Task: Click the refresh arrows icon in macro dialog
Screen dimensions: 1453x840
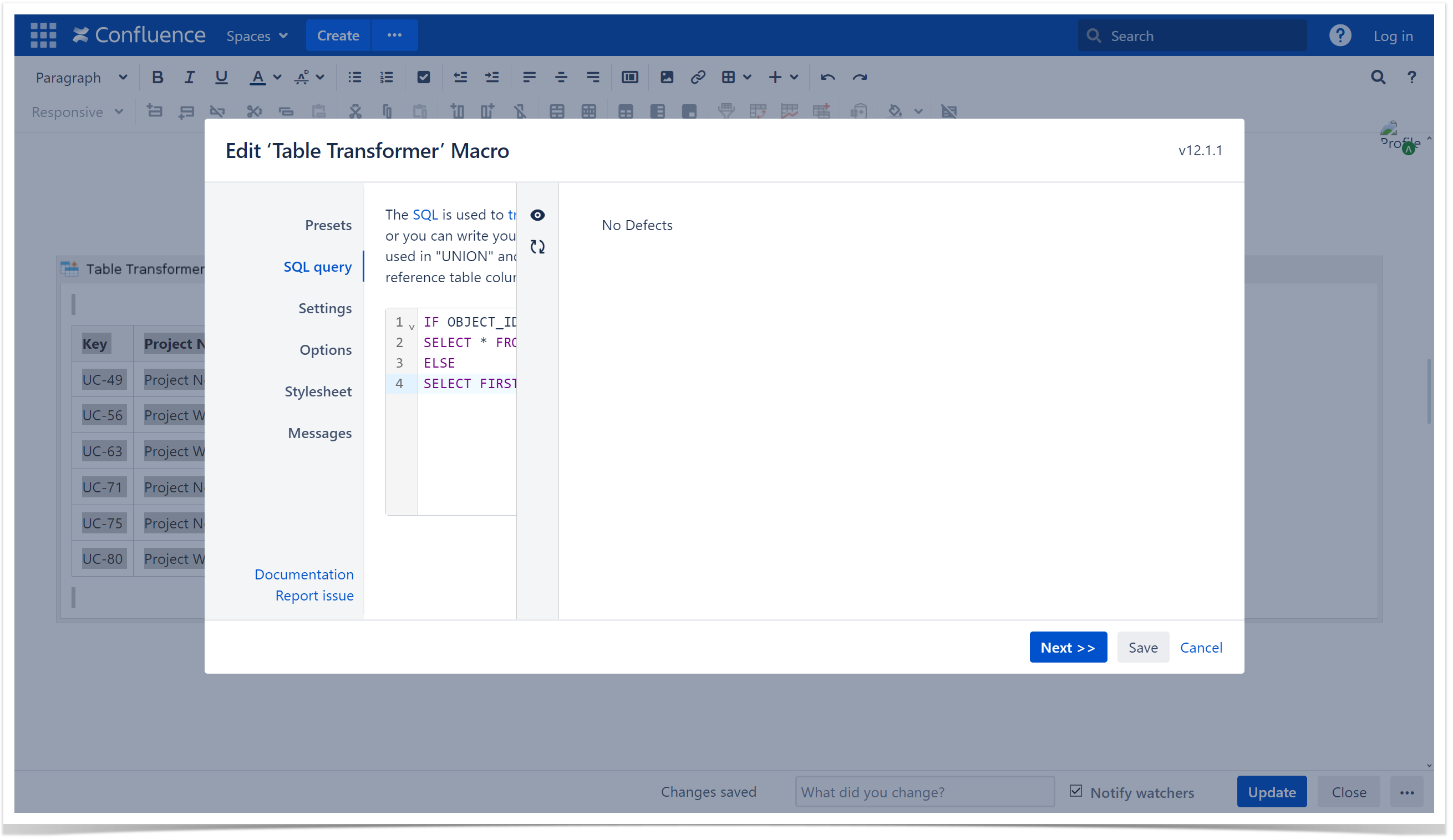Action: point(537,247)
